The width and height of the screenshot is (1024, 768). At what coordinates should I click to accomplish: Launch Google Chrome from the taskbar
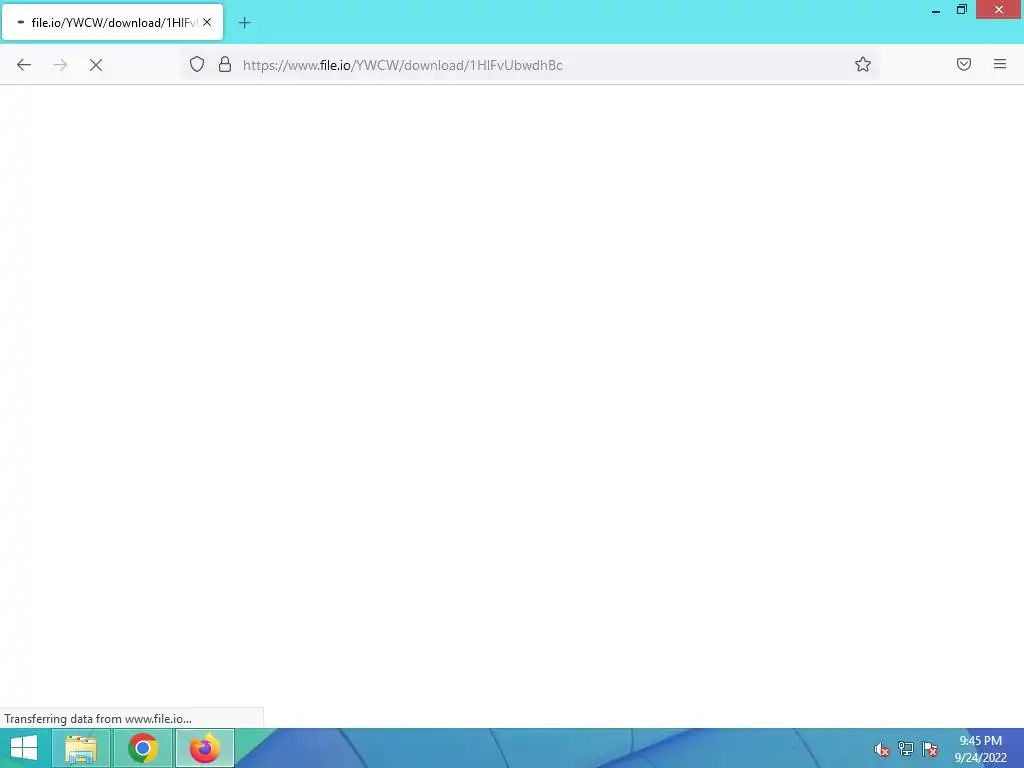143,748
